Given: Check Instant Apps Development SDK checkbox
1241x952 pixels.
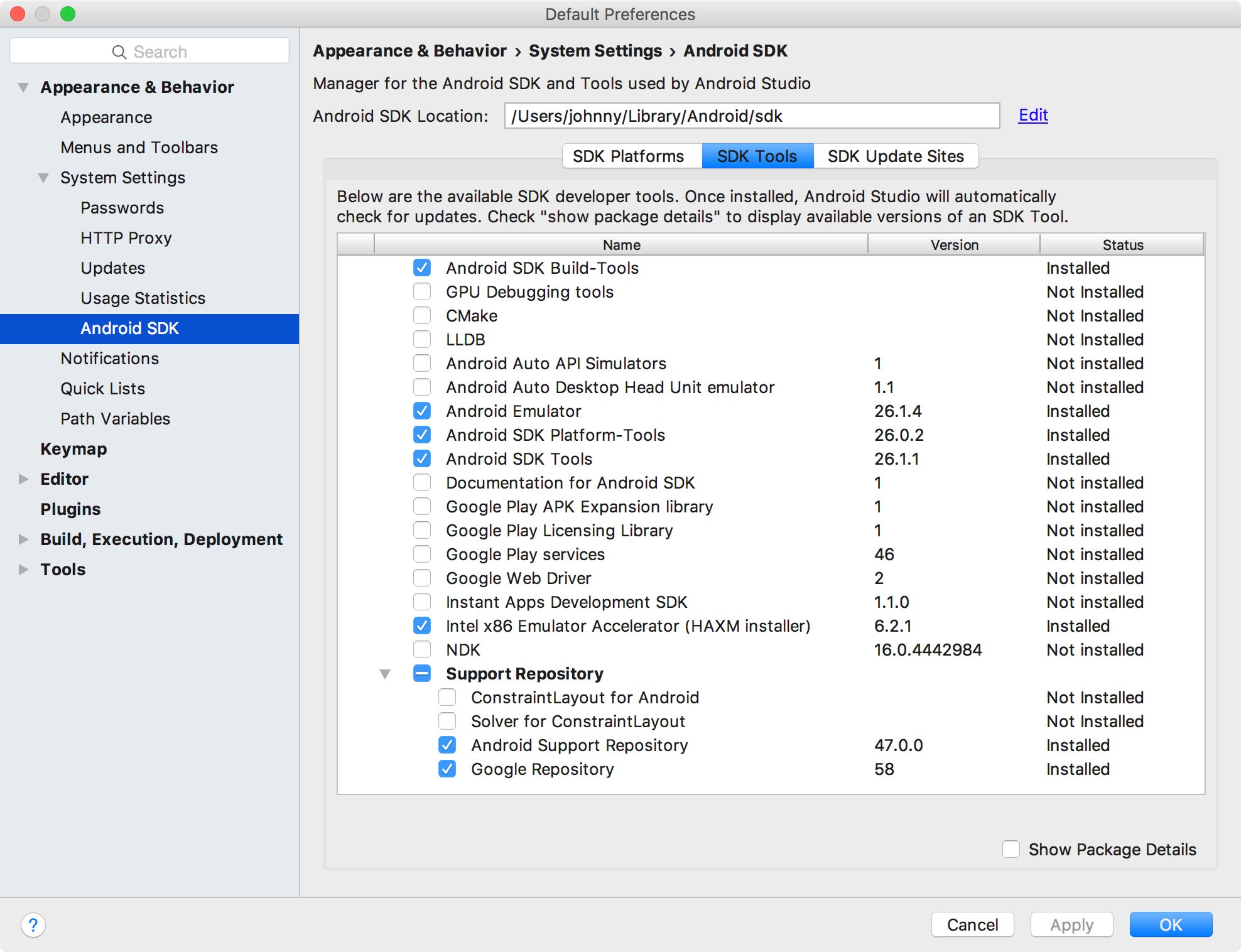Looking at the screenshot, I should [x=422, y=602].
